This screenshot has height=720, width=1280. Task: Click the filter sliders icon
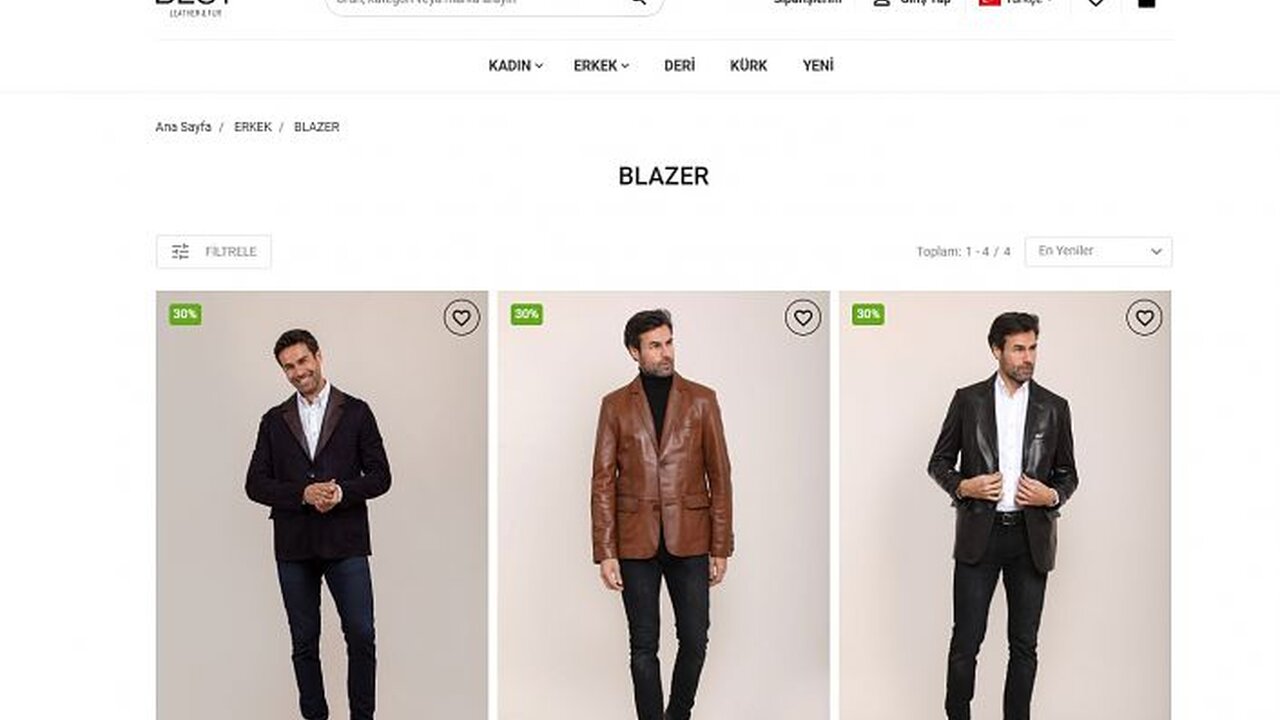coord(180,252)
